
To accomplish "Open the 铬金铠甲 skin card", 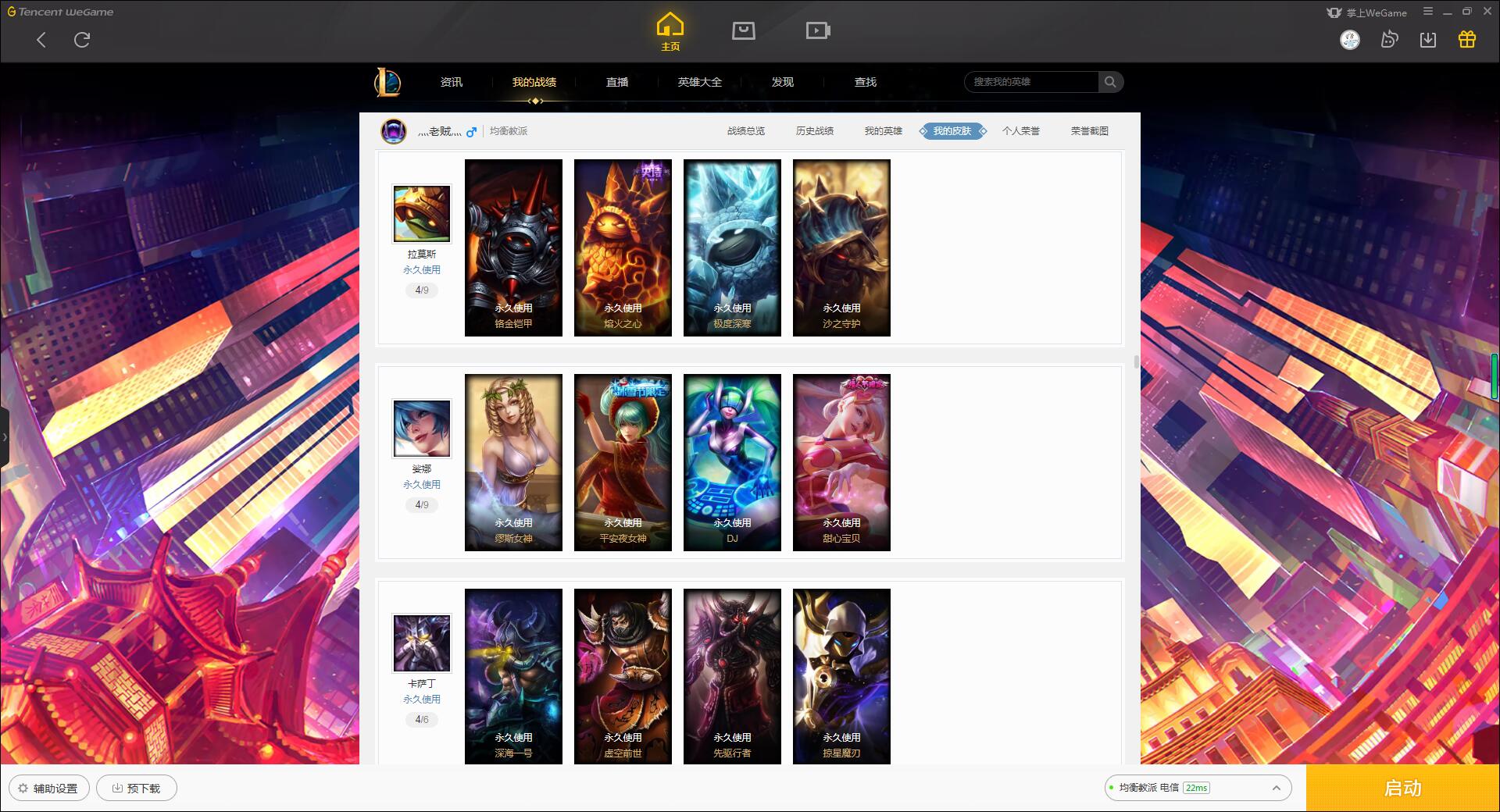I will (513, 248).
